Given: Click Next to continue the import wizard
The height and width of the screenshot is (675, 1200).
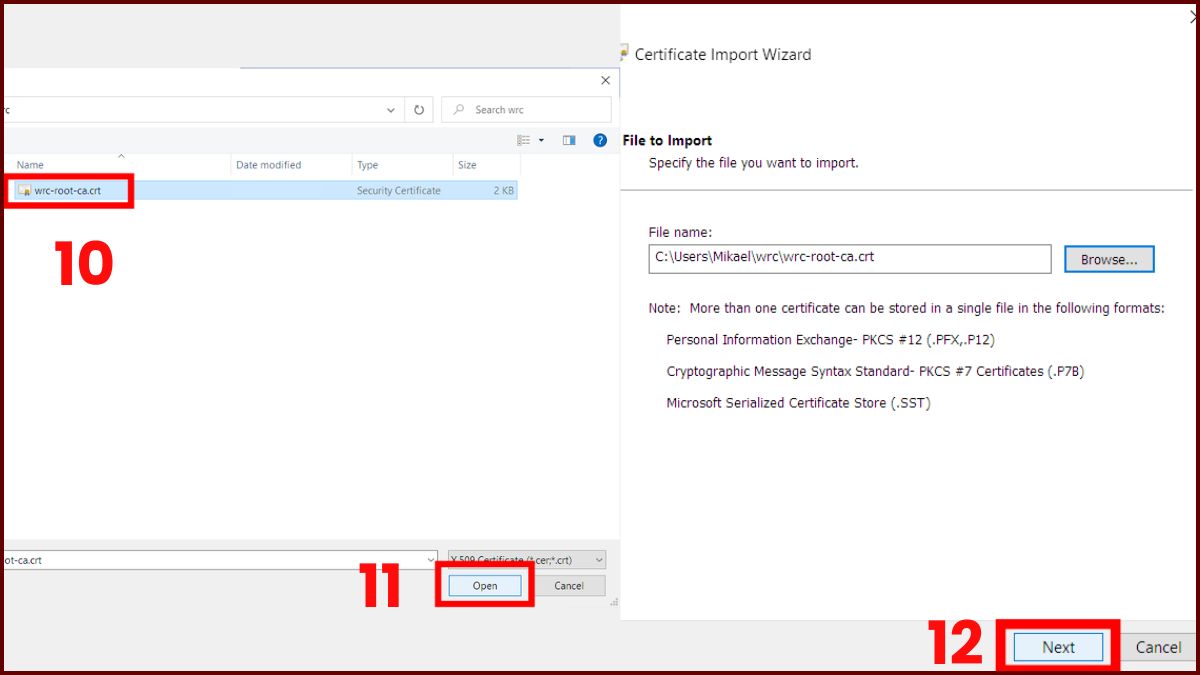Looking at the screenshot, I should coord(1057,647).
